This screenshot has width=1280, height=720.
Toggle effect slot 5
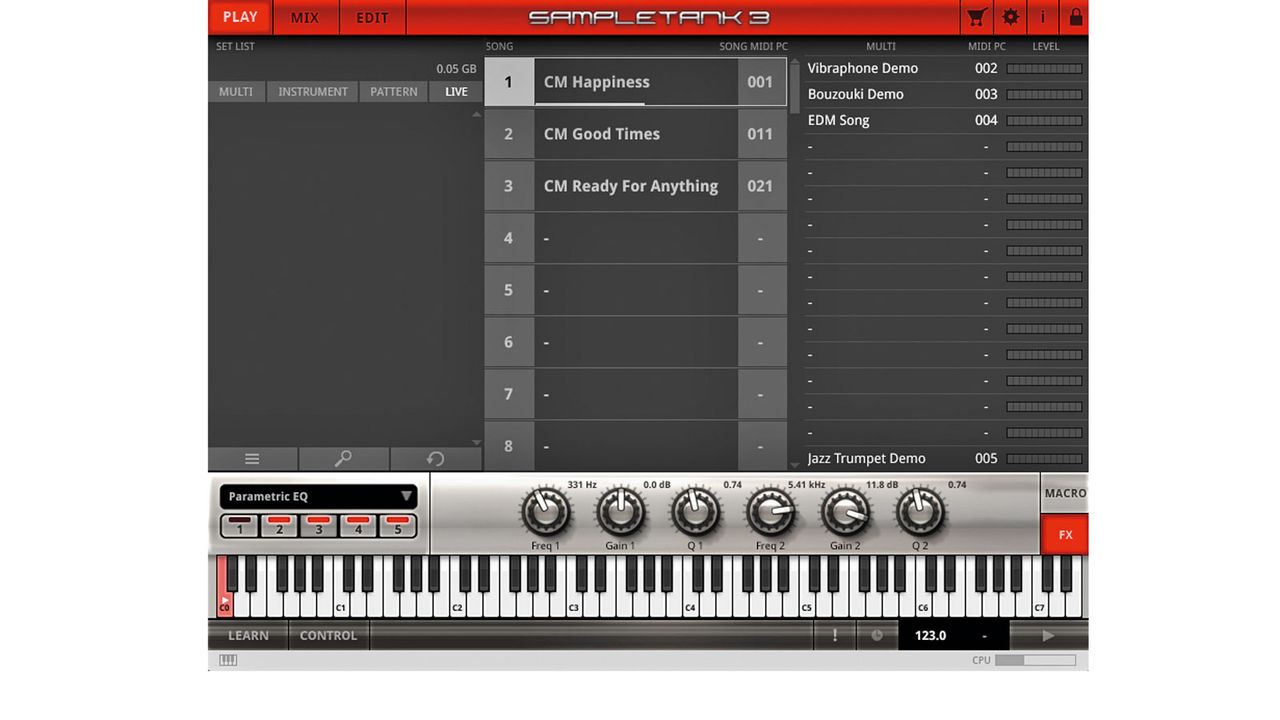(398, 525)
